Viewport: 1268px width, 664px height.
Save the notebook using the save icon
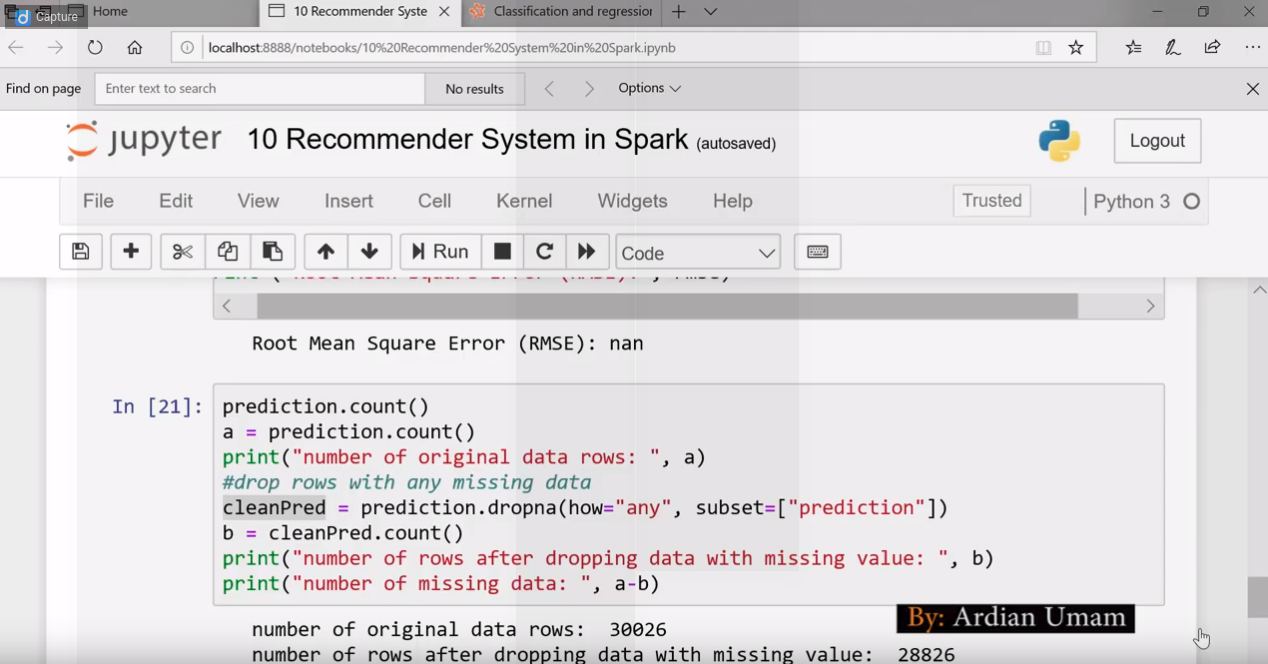(80, 251)
